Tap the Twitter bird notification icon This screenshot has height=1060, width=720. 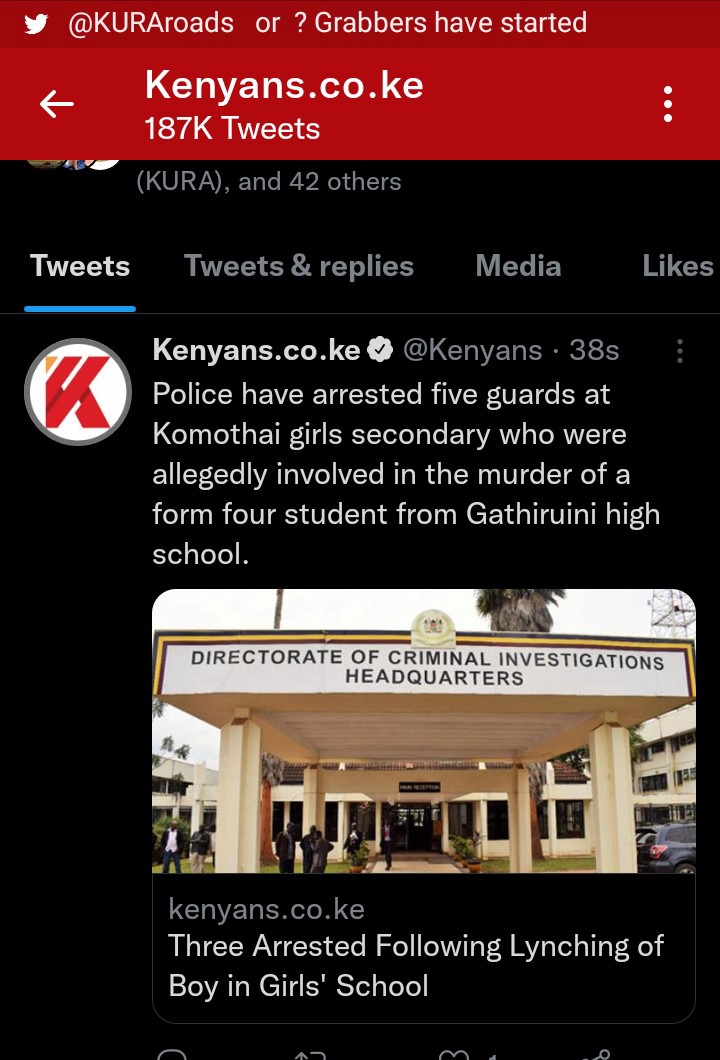coord(35,24)
